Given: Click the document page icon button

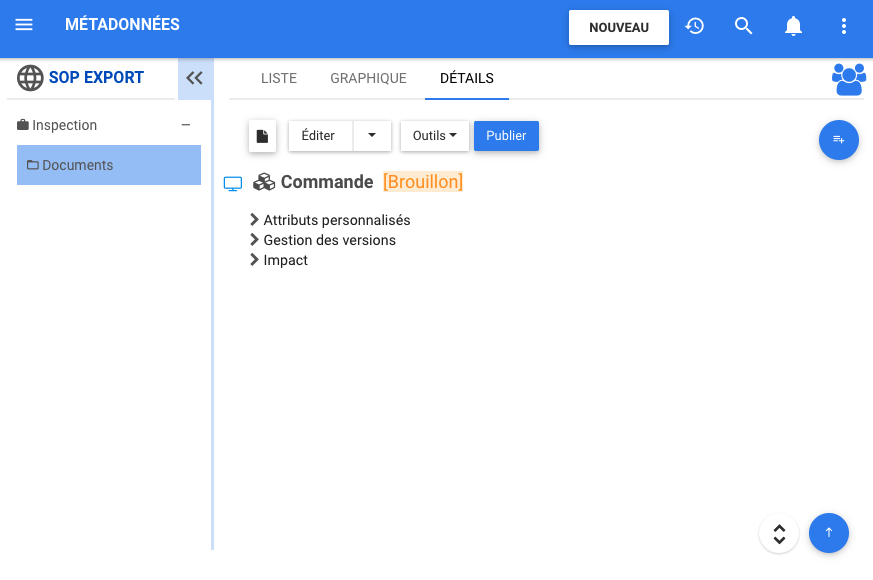Looking at the screenshot, I should 262,136.
